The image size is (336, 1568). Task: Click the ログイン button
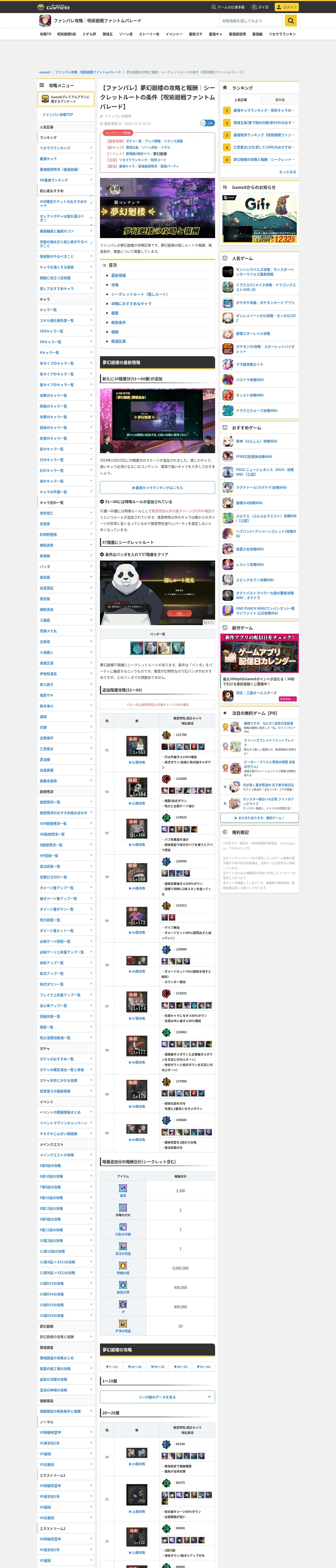point(286,7)
